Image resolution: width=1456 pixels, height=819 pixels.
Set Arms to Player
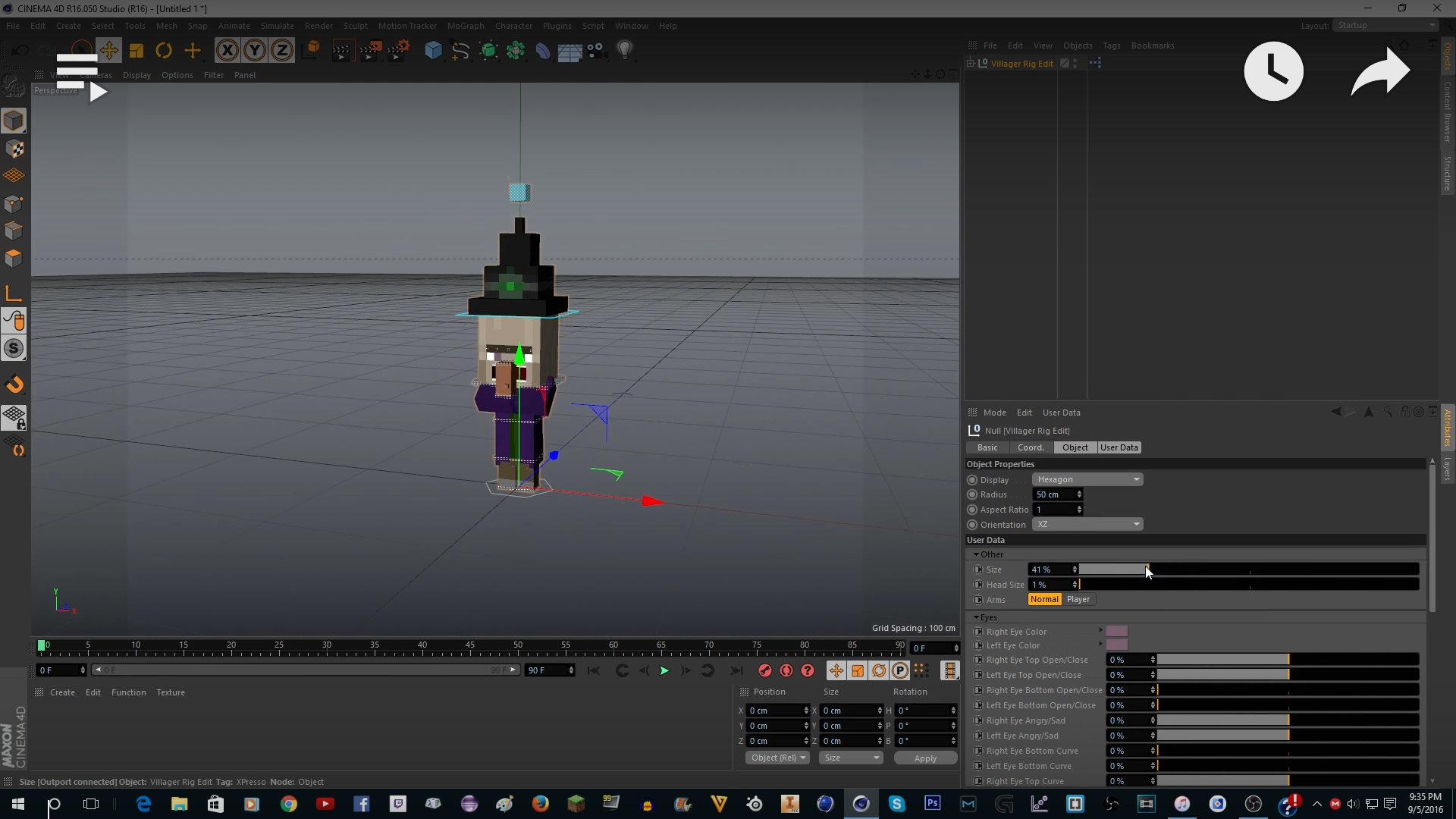coord(1078,599)
